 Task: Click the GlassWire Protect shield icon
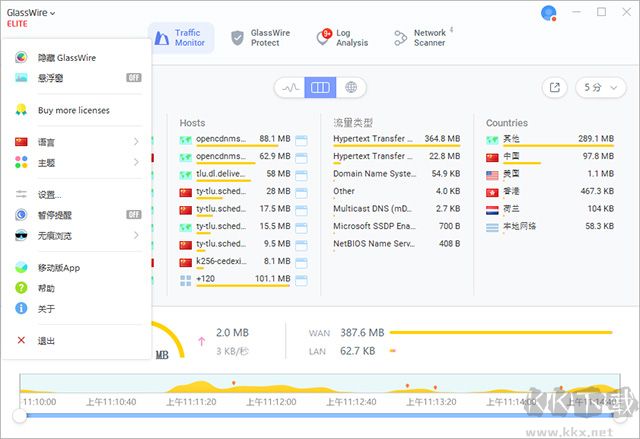pyautogui.click(x=237, y=38)
